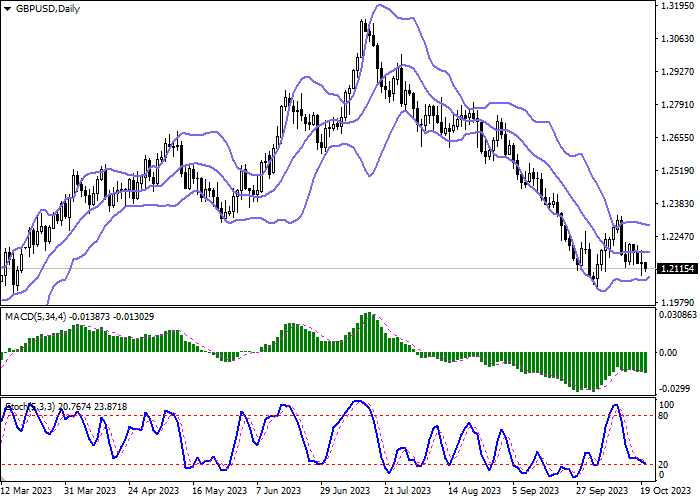This screenshot has width=700, height=500.
Task: Click the Stochastic 20 level label
Action: click(663, 464)
